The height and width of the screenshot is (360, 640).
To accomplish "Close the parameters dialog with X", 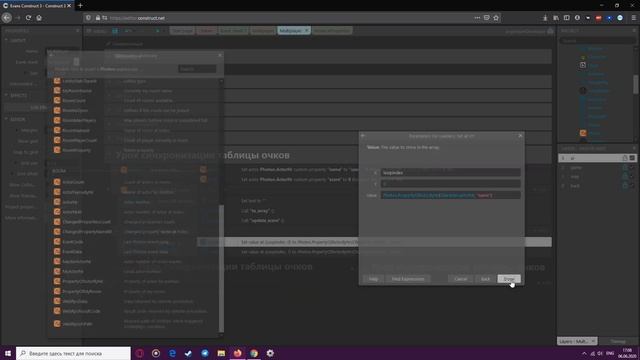I will coord(520,136).
